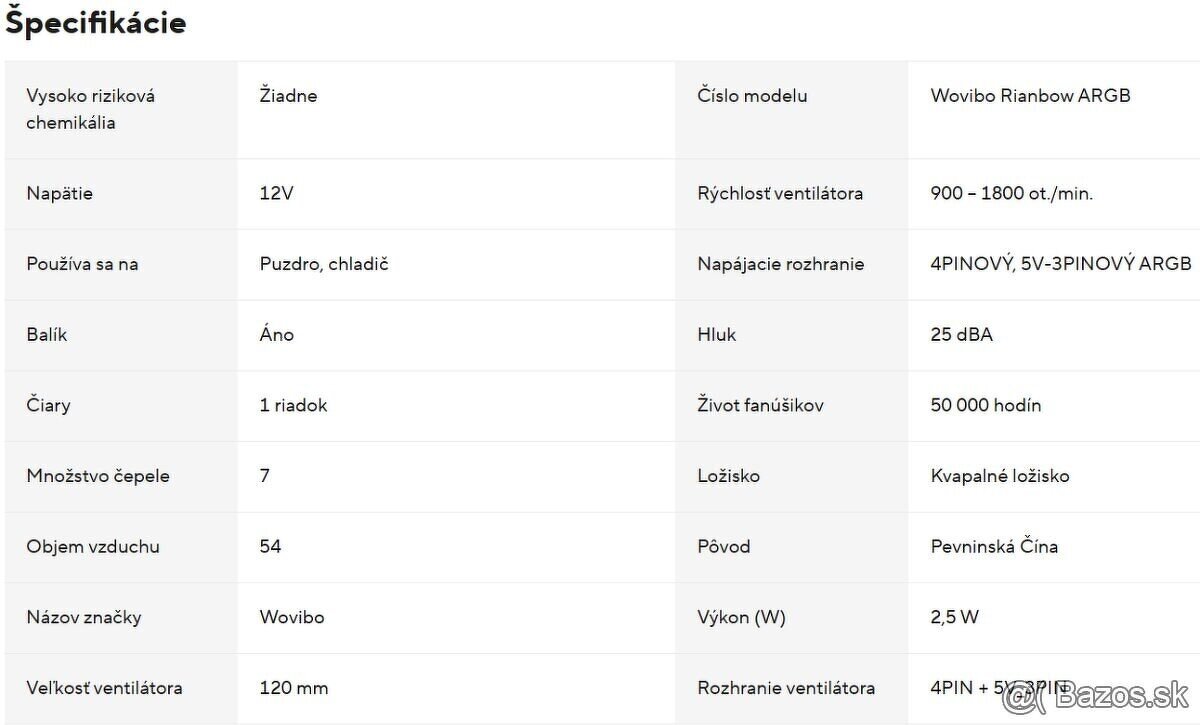Select the 1 riadok value
The width and height of the screenshot is (1200, 725).
(293, 406)
